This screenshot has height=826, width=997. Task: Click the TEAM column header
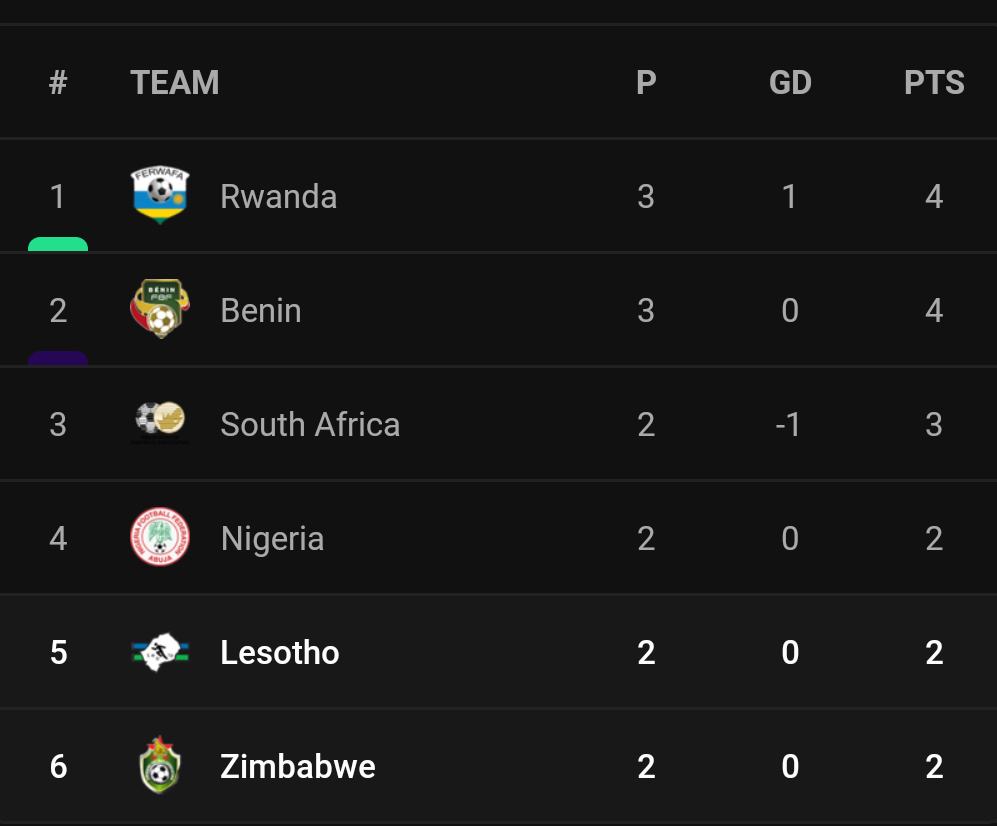coord(174,82)
